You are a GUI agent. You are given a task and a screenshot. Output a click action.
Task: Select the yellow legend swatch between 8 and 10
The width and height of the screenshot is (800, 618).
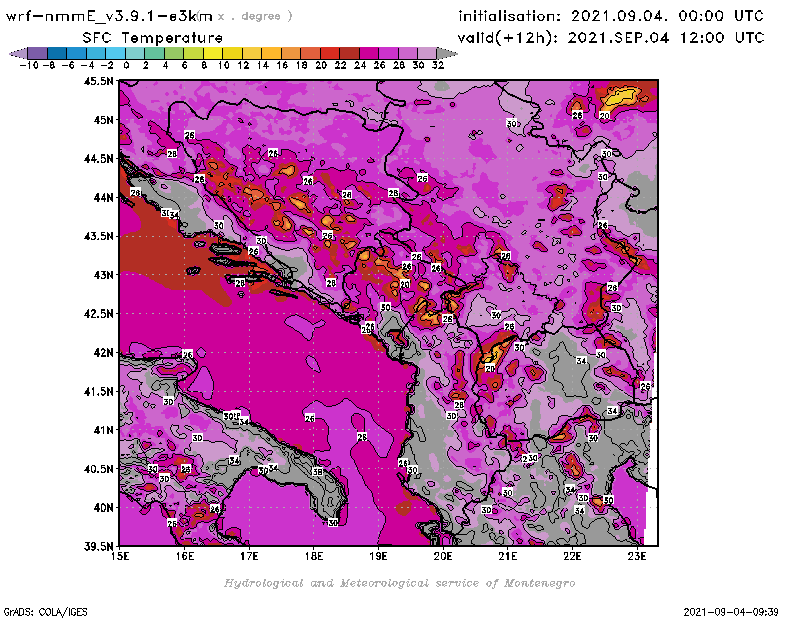pyautogui.click(x=213, y=53)
